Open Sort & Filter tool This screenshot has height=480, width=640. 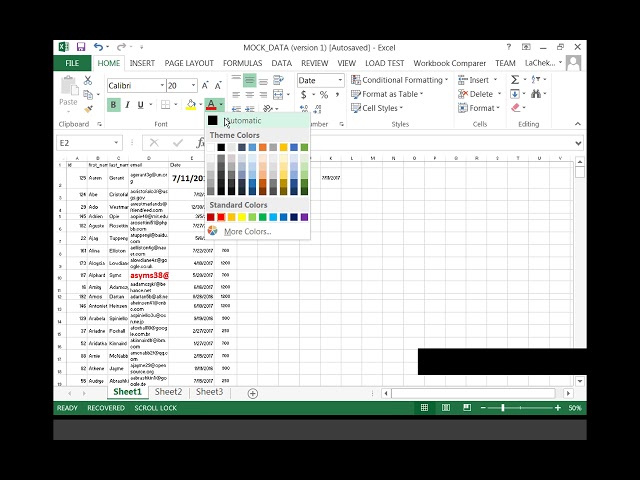click(x=536, y=80)
